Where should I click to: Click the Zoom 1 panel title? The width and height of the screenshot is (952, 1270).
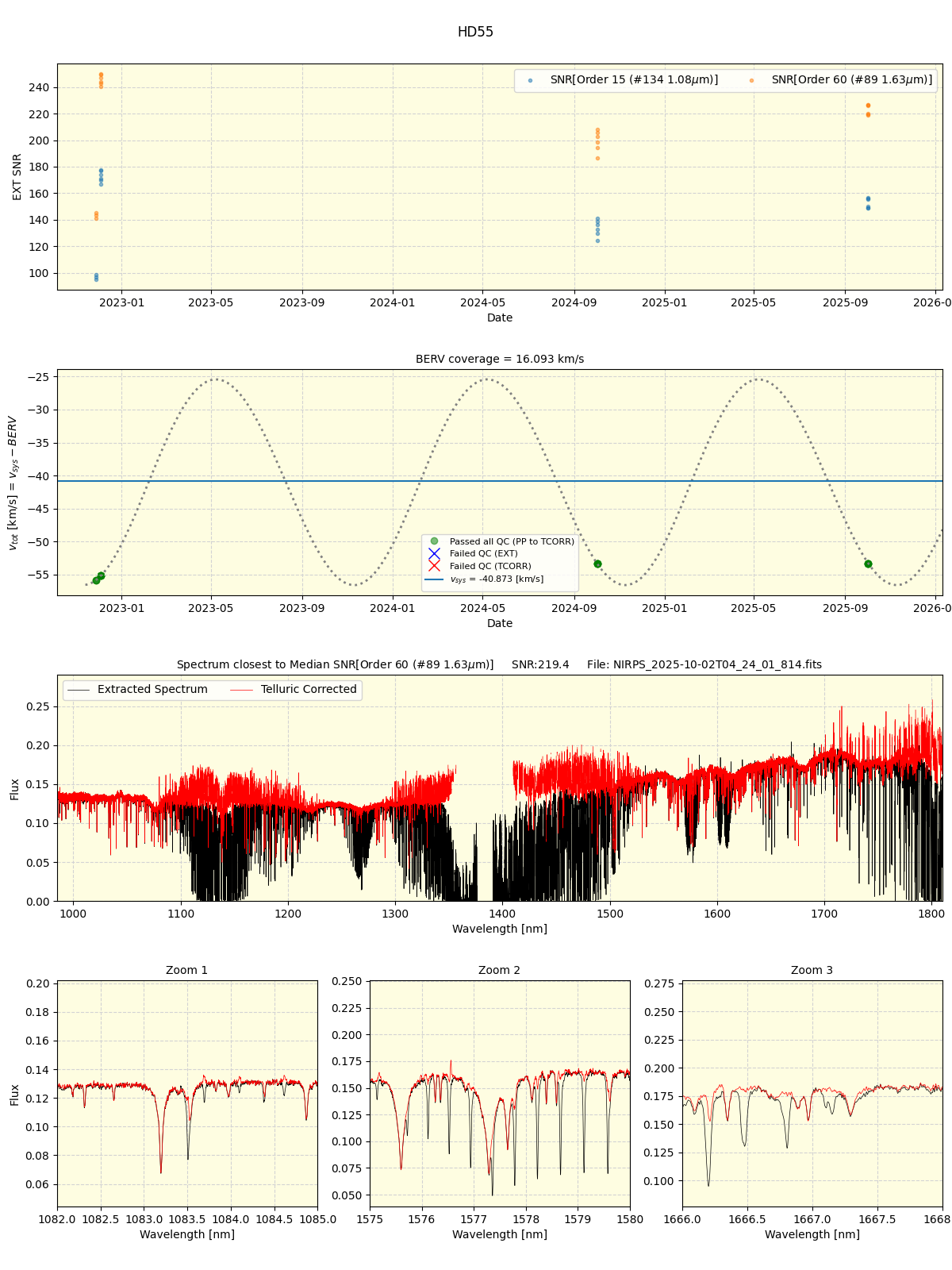[x=187, y=971]
